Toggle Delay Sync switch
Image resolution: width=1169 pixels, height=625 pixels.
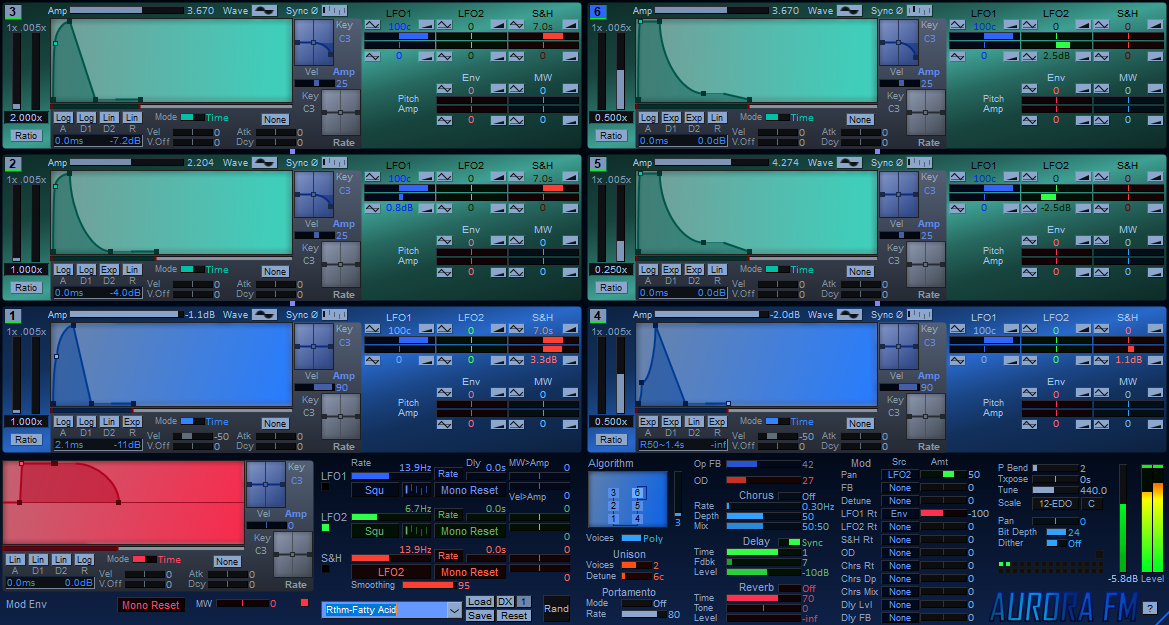(789, 542)
